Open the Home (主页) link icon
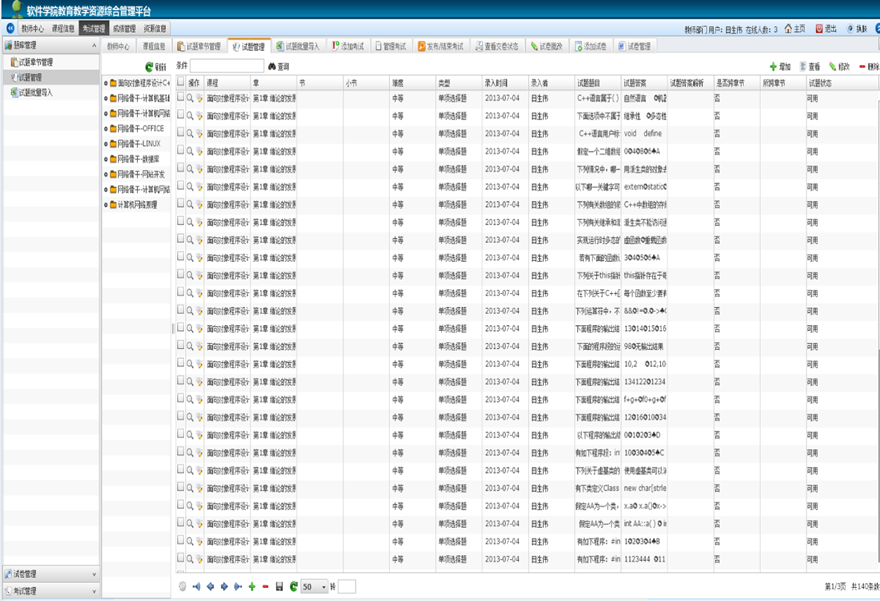Screen dimensions: 880x601 coord(789,29)
